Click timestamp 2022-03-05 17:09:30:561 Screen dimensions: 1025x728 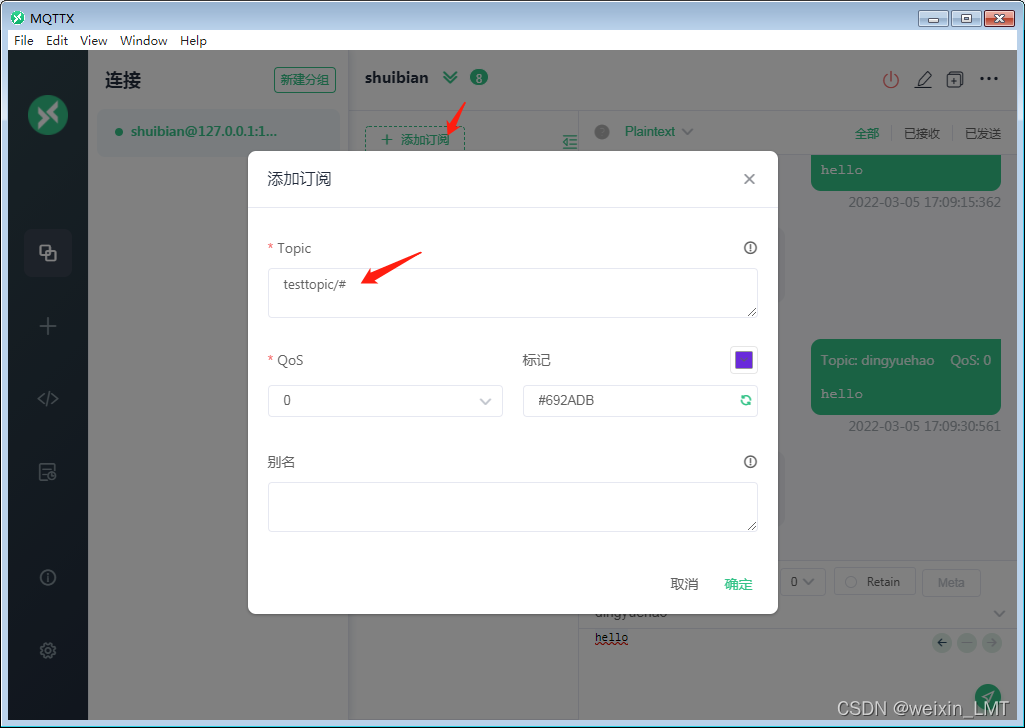coord(924,427)
